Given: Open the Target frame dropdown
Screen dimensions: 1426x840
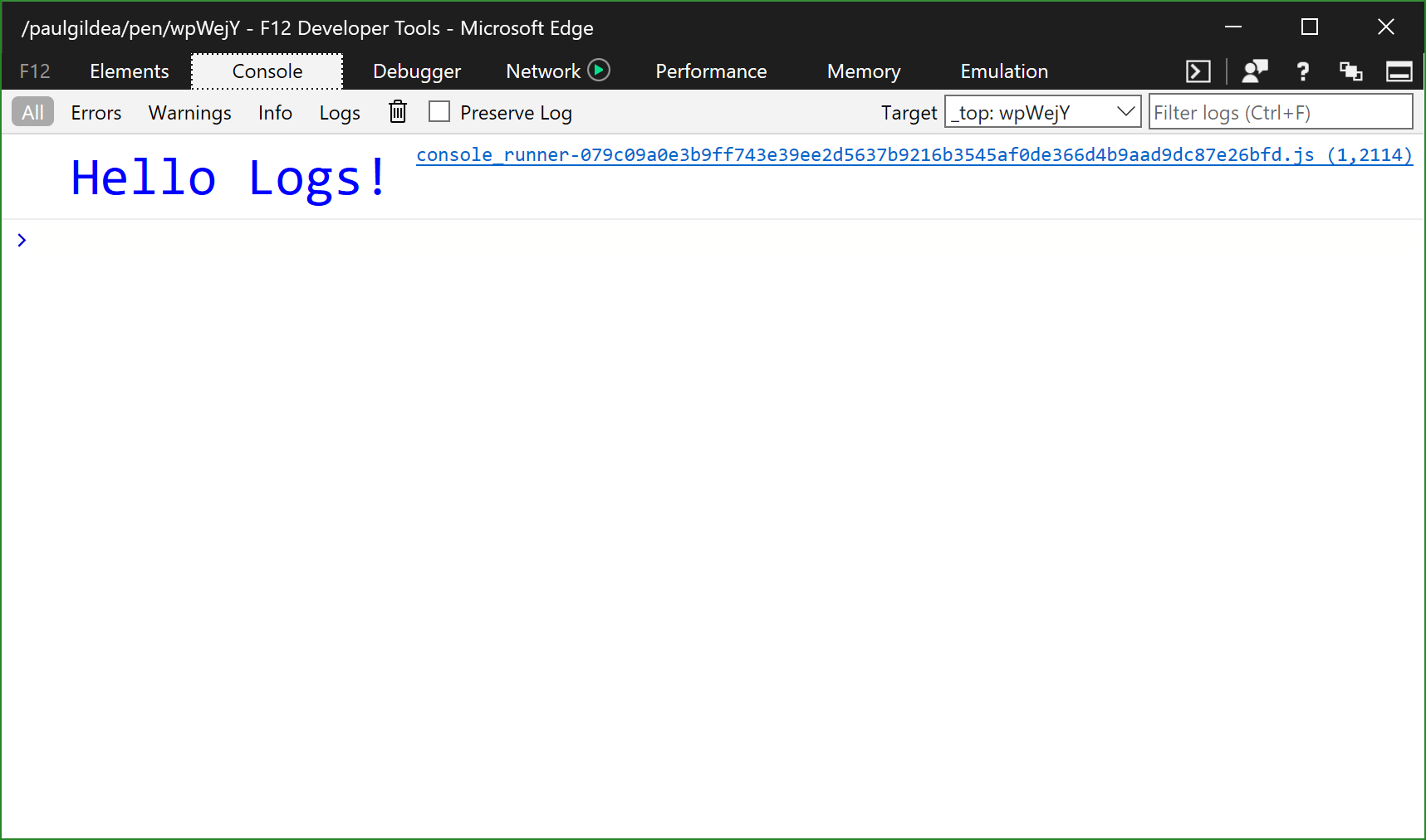Looking at the screenshot, I should pos(1125,111).
